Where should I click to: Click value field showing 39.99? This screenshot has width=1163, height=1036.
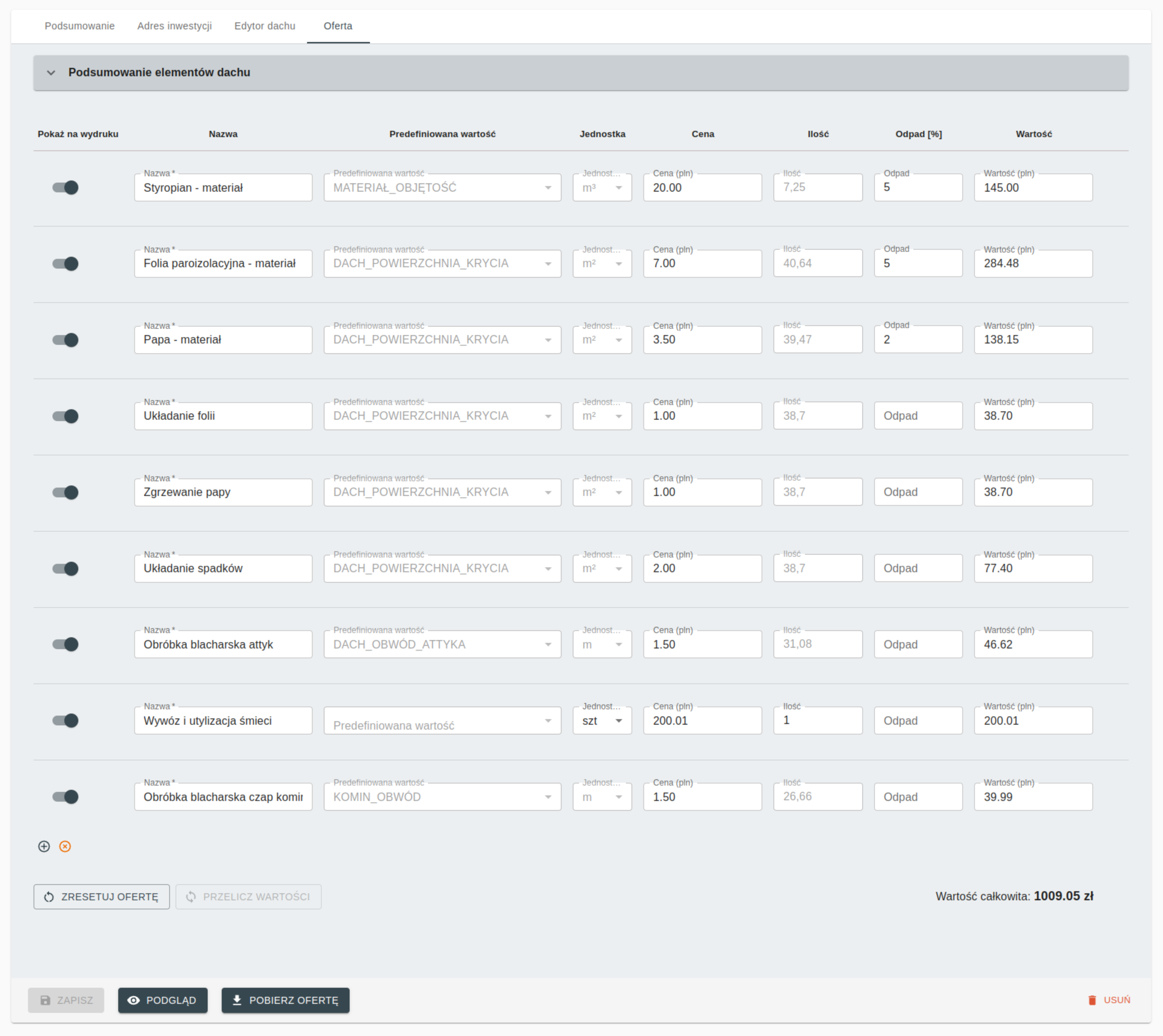1033,797
